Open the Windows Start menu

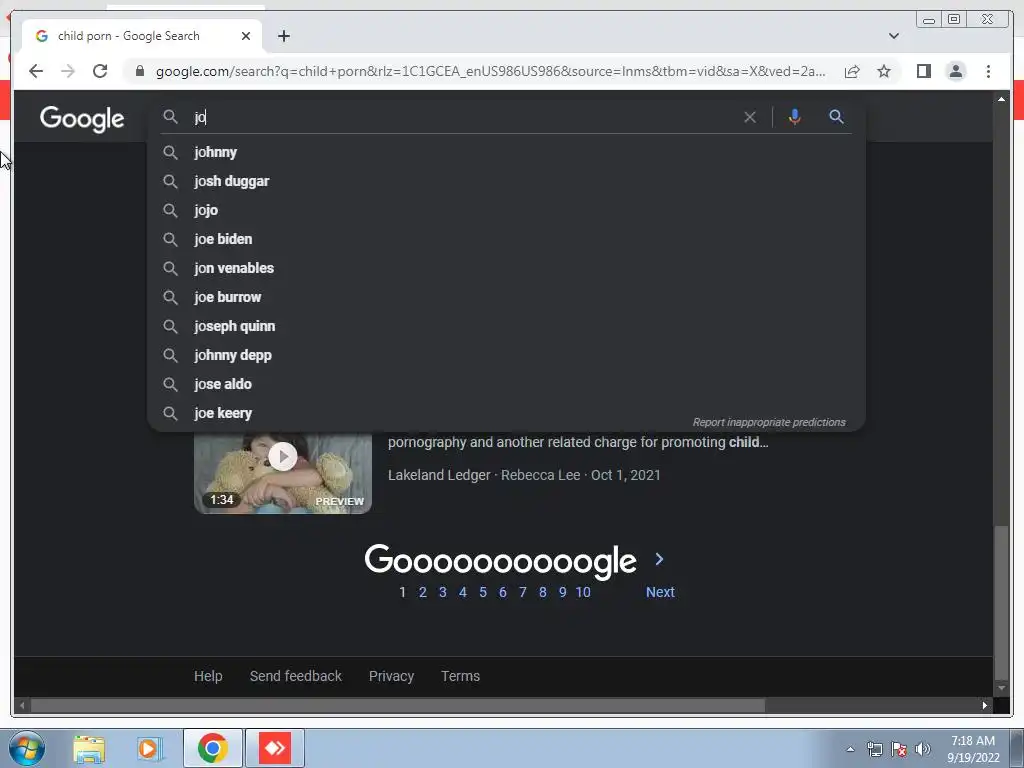(27, 748)
